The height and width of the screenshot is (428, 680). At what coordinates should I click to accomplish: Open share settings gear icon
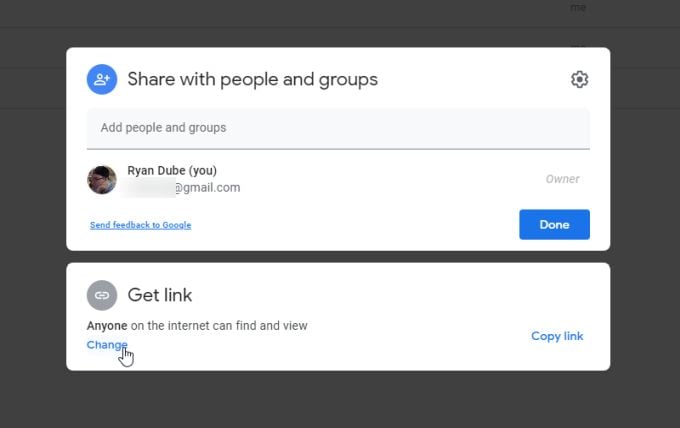click(579, 80)
